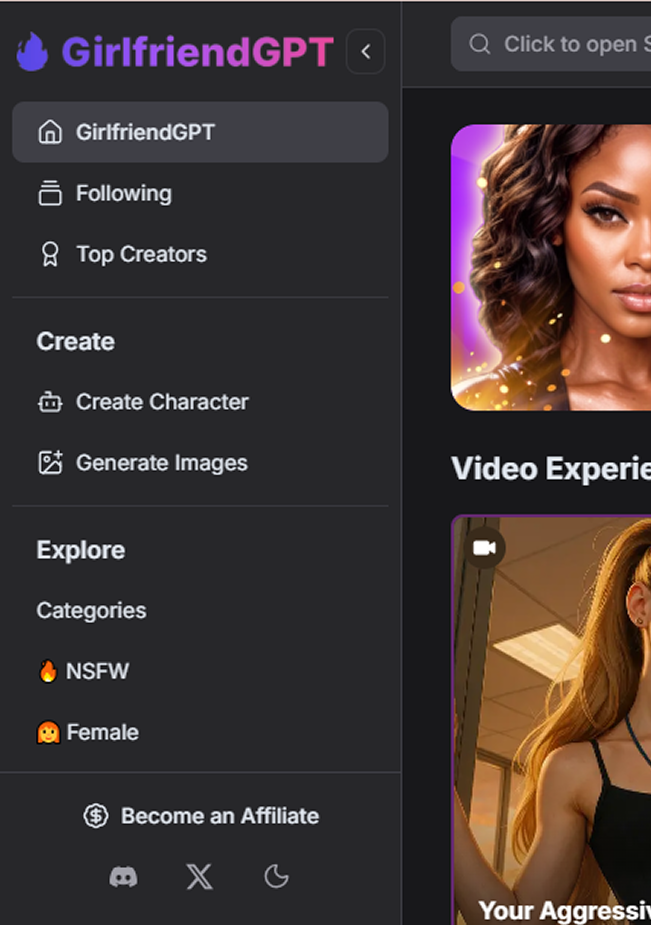Image resolution: width=651 pixels, height=925 pixels.
Task: Open the search field
Action: (x=551, y=44)
